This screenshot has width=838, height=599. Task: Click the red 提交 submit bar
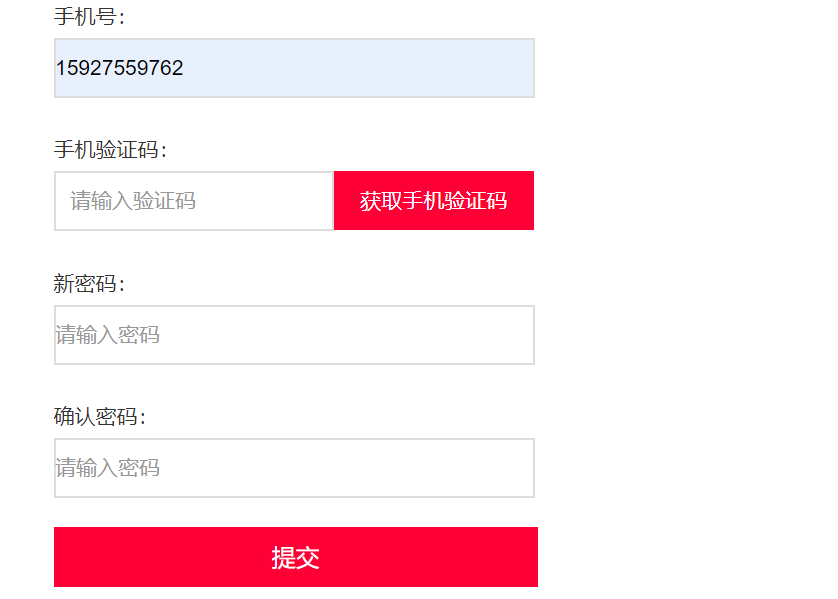coord(295,557)
